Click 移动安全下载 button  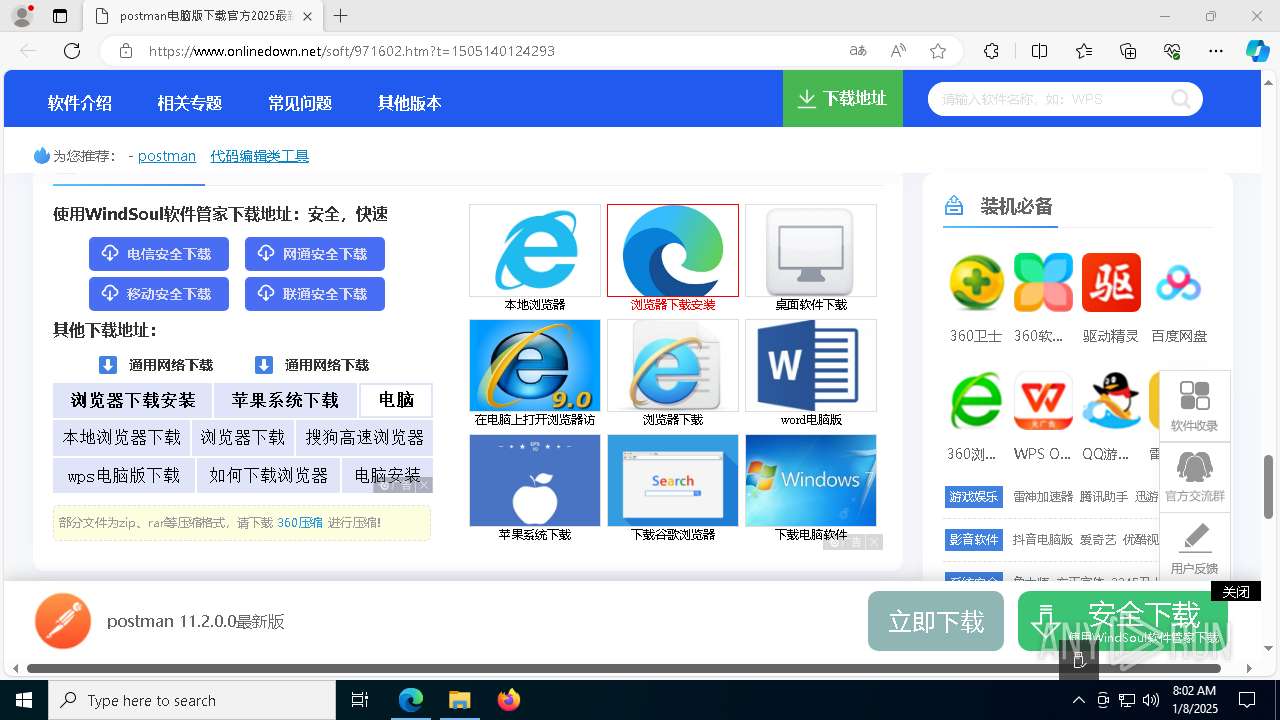[159, 294]
